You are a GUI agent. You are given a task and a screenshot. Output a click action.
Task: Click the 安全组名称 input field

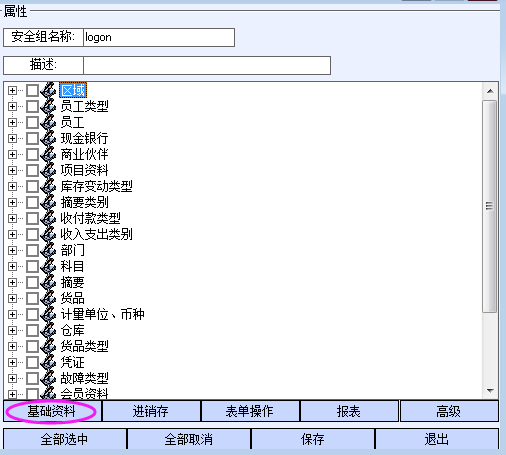click(159, 37)
